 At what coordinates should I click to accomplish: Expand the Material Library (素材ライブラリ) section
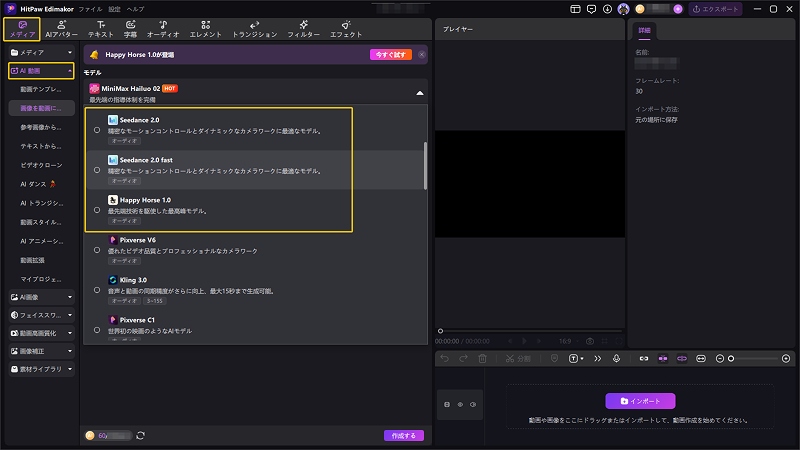pyautogui.click(x=41, y=369)
